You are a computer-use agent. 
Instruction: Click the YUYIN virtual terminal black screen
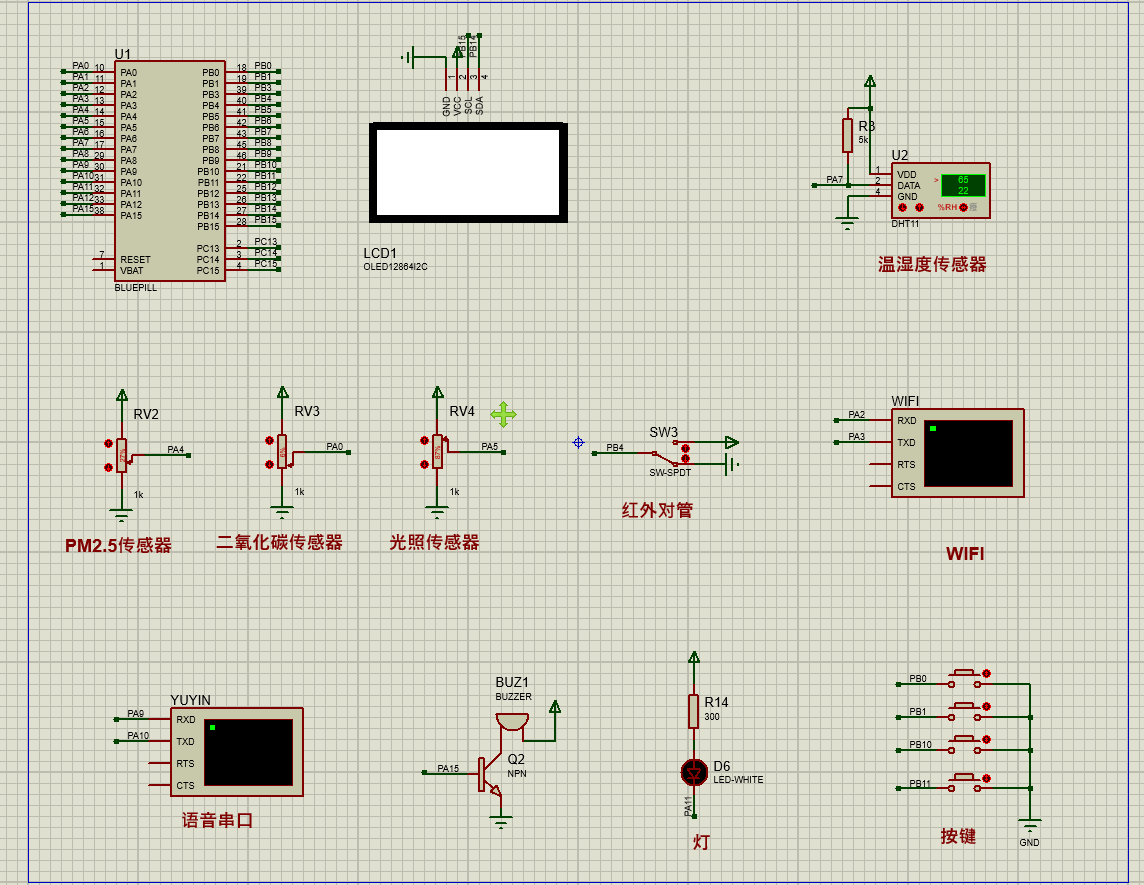tap(248, 752)
